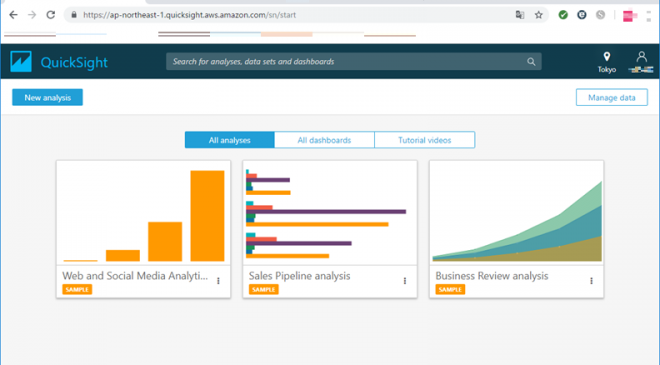Viewport: 660px width, 365px height.
Task: Switch to Tutorial videos tab
Action: 425,140
